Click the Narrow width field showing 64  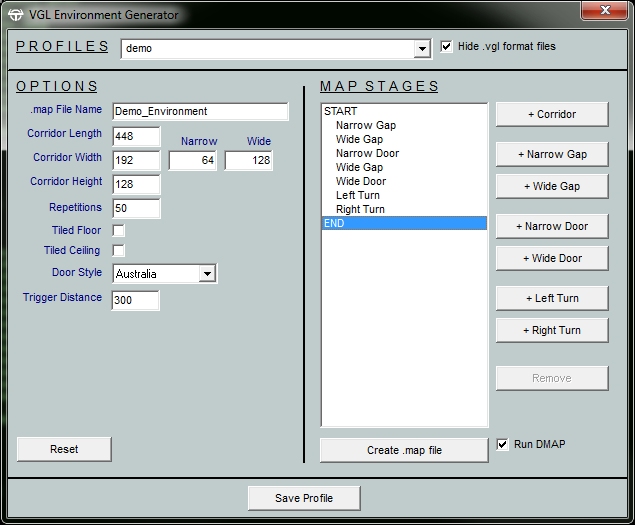pos(192,160)
